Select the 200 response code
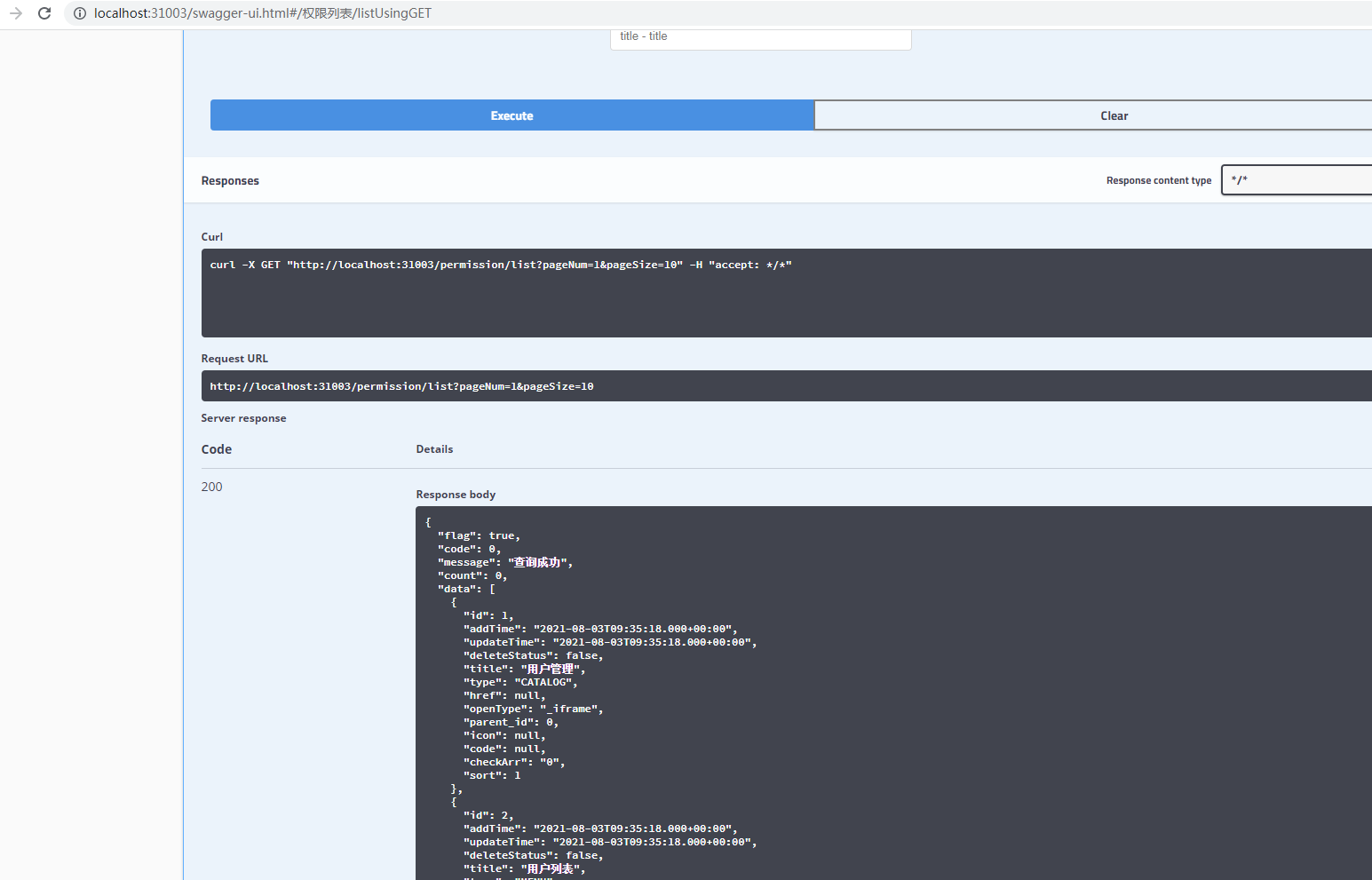The height and width of the screenshot is (880, 1372). (211, 487)
